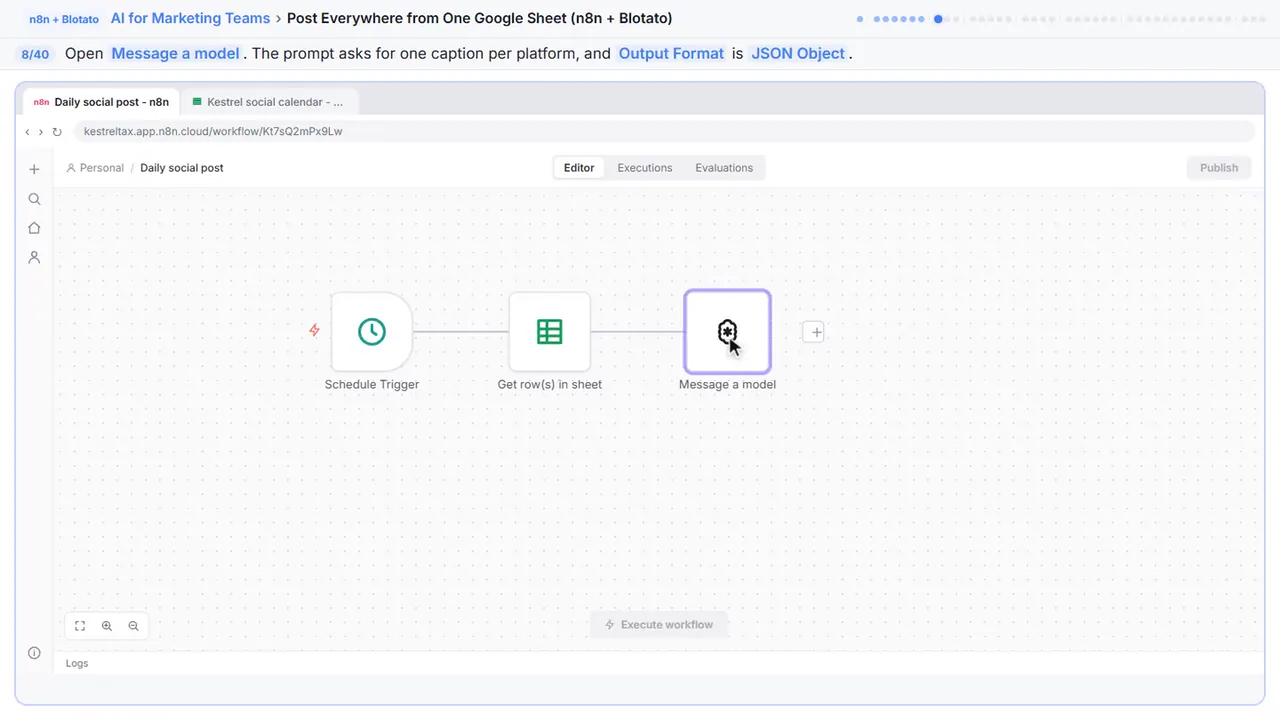Select the Schedule Trigger clock node

(372, 332)
